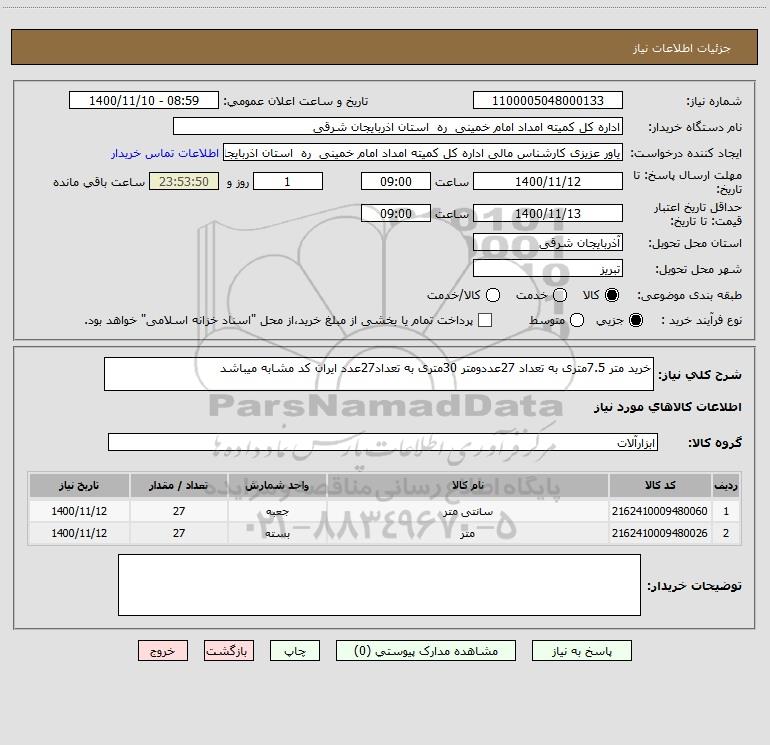Click the ایجاد کننده درخواست field
This screenshot has width=770, height=745.
tap(423, 153)
